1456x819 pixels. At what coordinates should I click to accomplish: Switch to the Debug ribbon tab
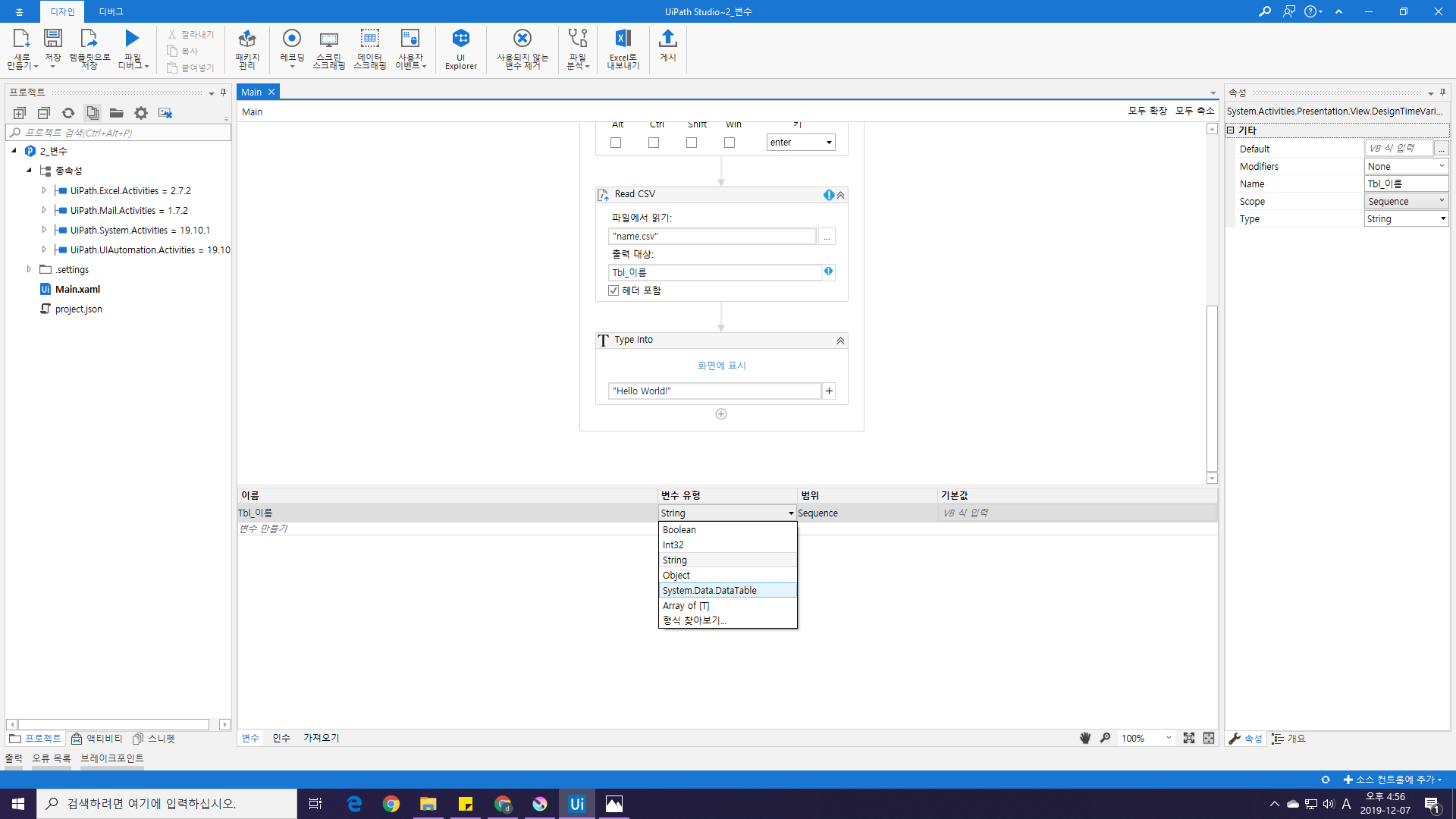click(111, 11)
